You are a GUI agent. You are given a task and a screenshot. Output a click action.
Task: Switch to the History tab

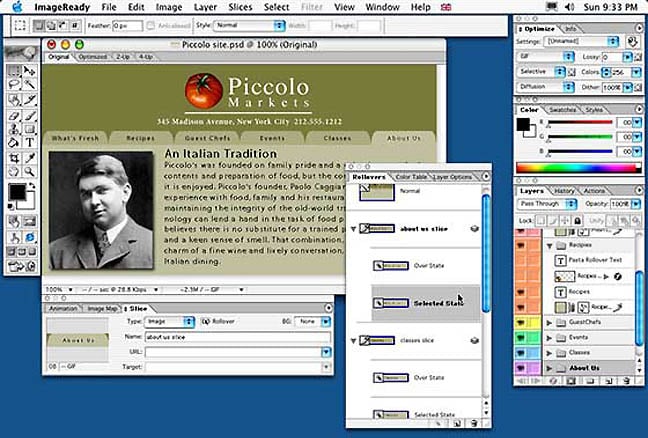point(564,191)
